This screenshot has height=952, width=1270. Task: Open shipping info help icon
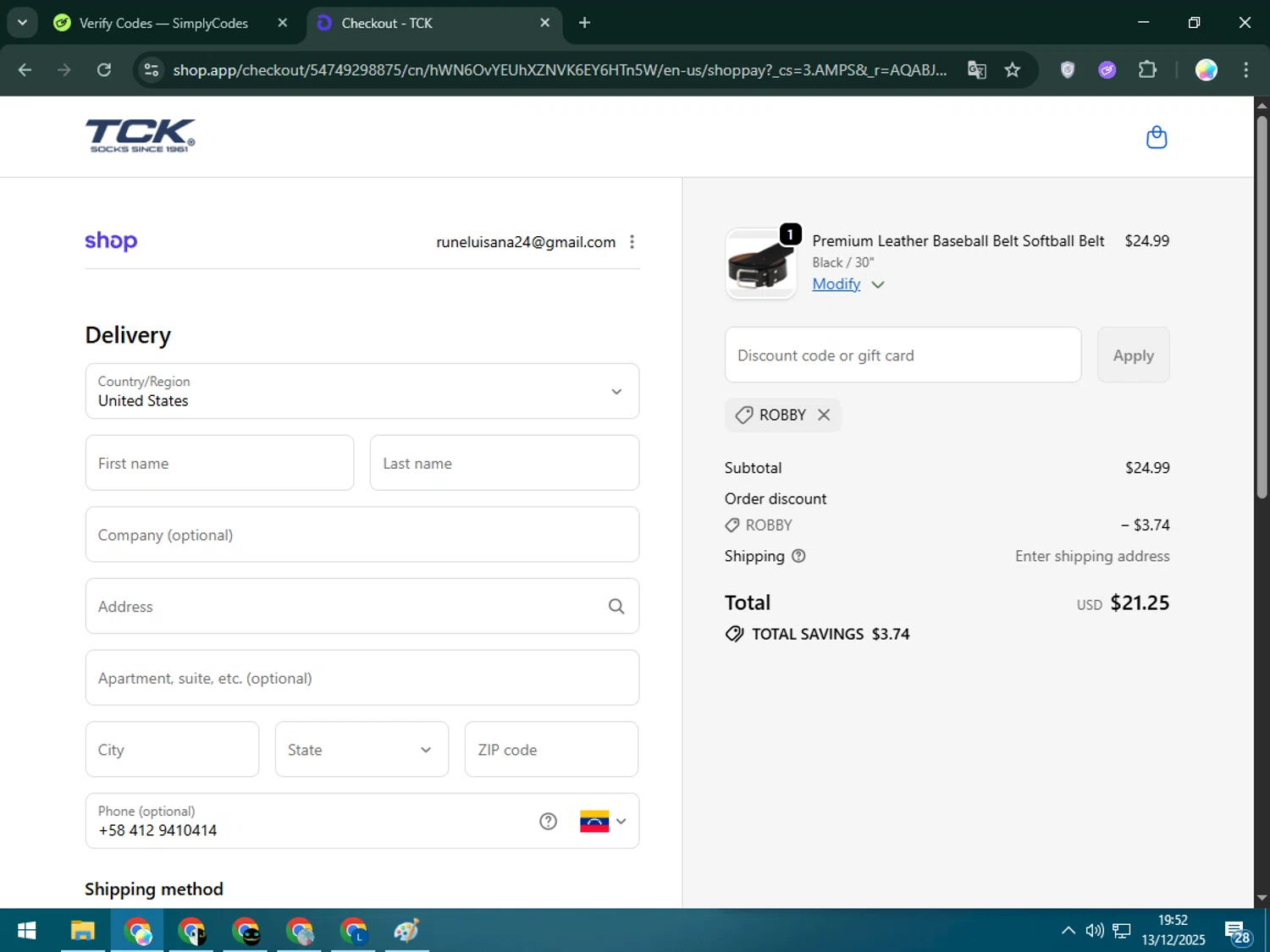798,556
